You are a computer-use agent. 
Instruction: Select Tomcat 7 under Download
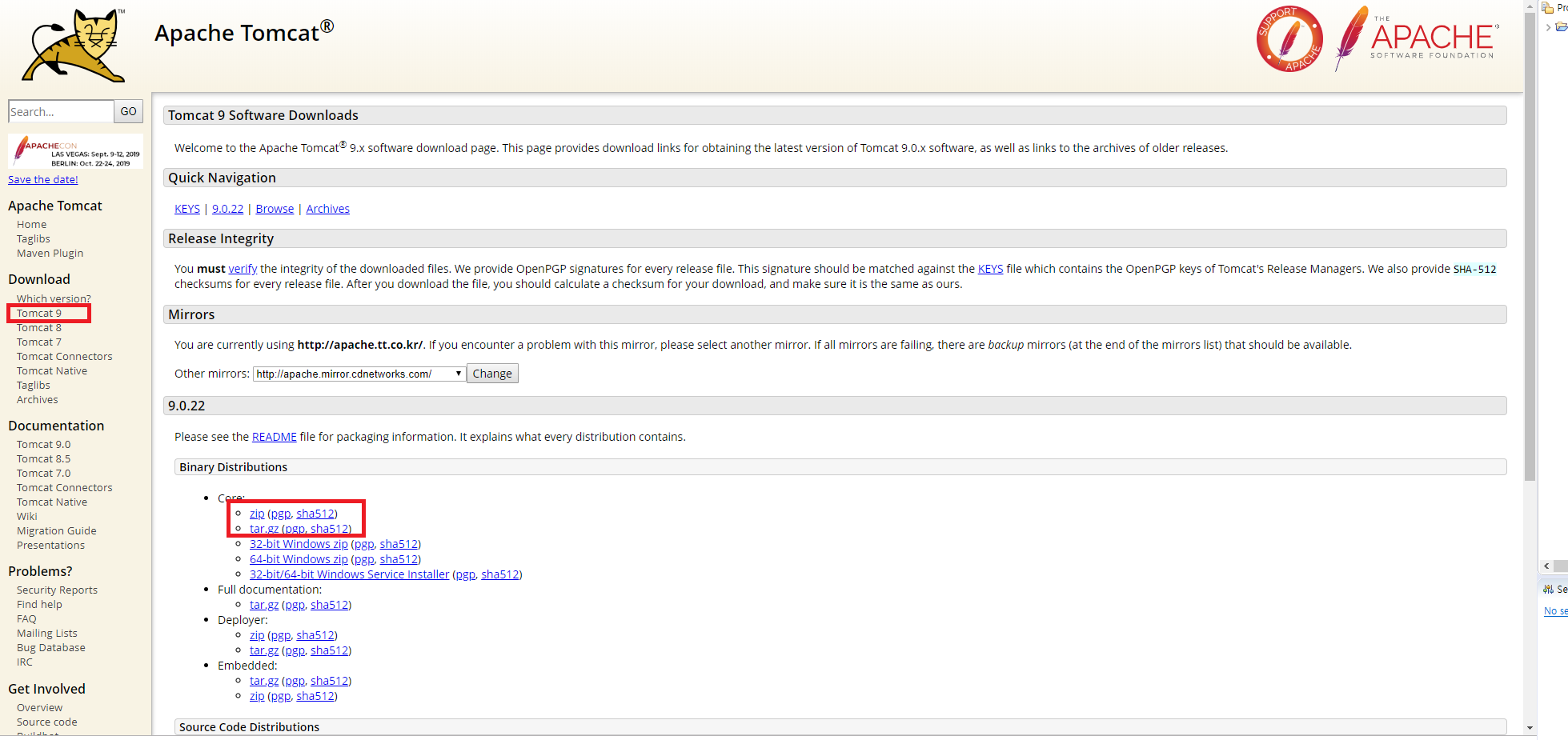tap(39, 342)
